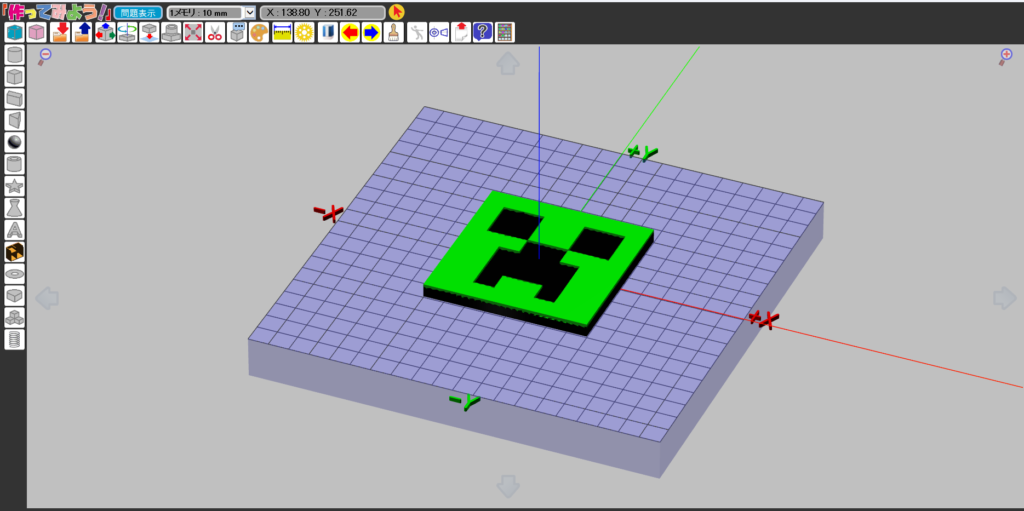The width and height of the screenshot is (1024, 511).
Task: Click the X Y coordinate readout field
Action: click(323, 12)
